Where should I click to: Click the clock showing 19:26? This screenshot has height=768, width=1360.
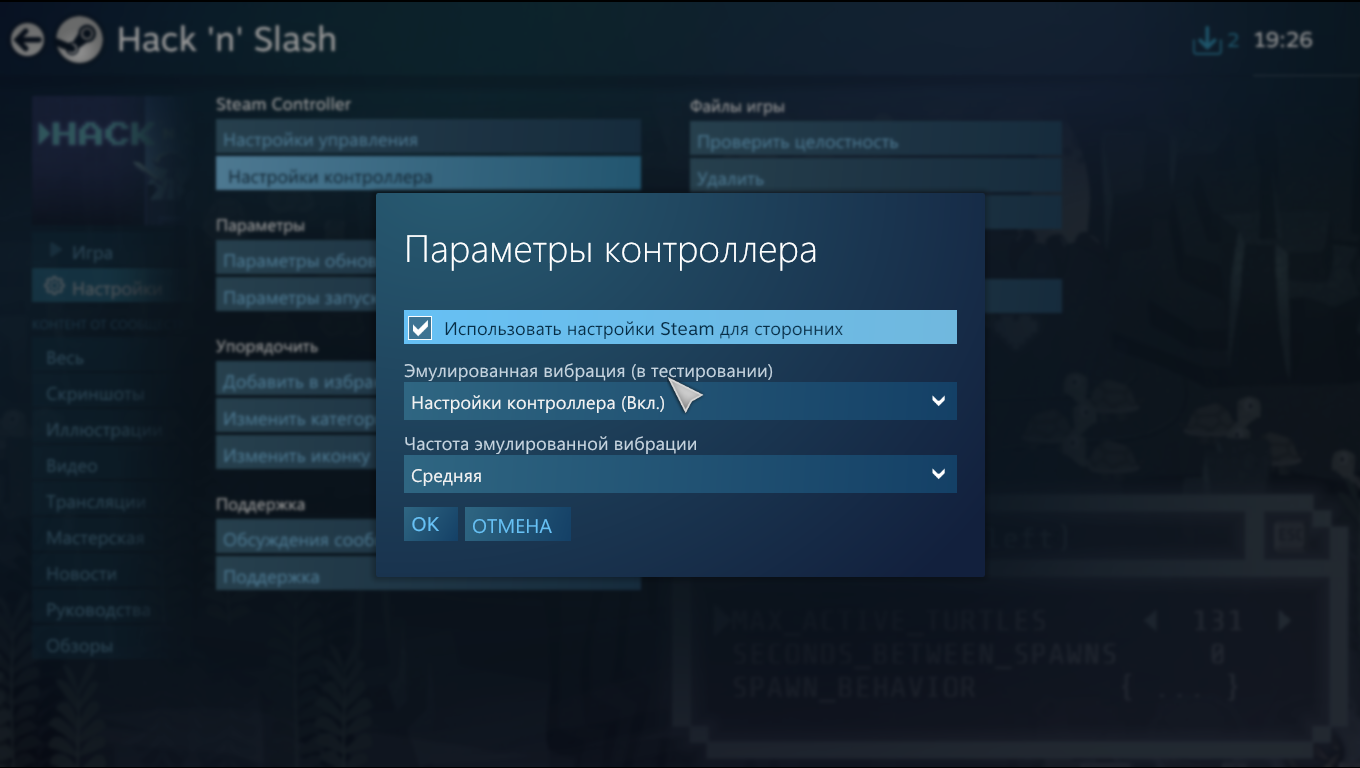pos(1283,41)
